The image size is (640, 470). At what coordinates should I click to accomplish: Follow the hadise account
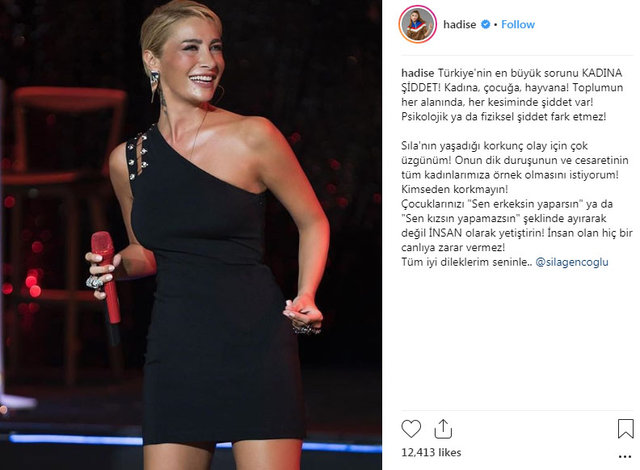pyautogui.click(x=518, y=24)
